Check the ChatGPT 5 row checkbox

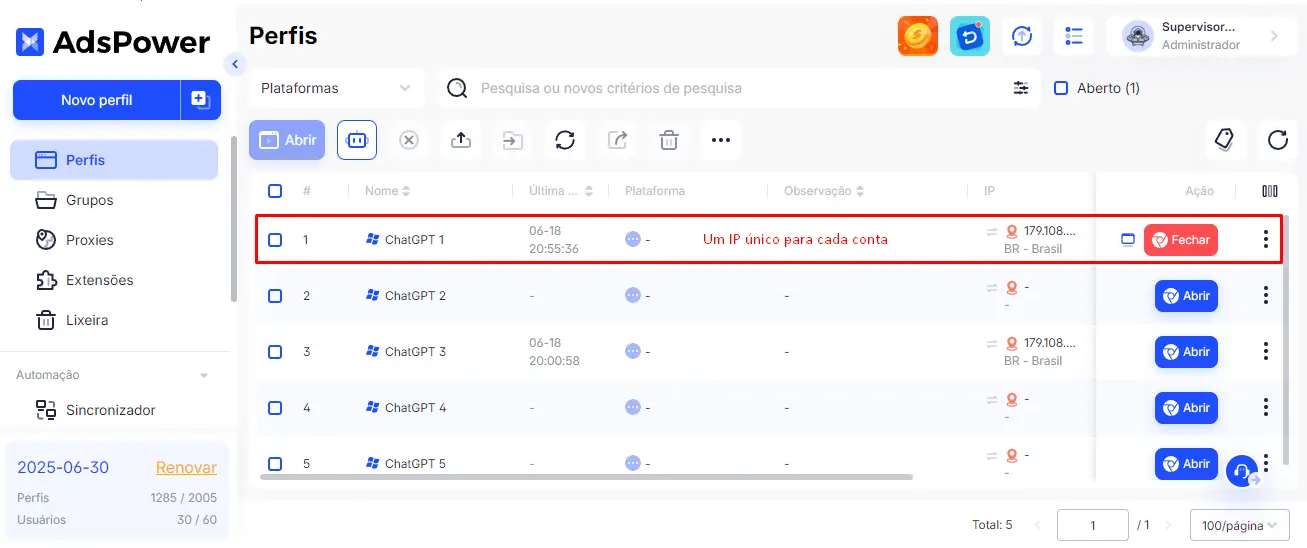click(275, 464)
